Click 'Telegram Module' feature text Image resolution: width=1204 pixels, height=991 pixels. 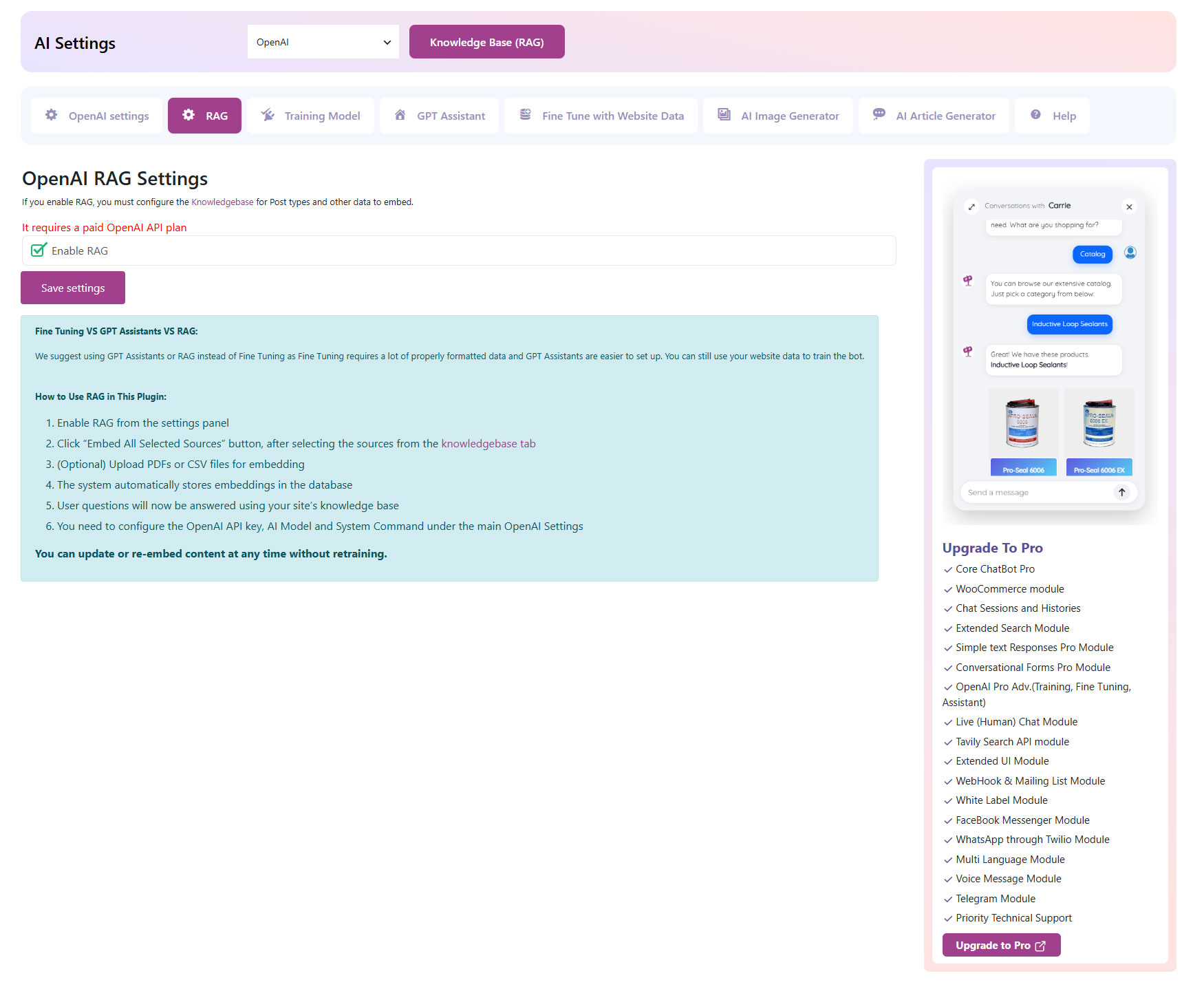995,899
